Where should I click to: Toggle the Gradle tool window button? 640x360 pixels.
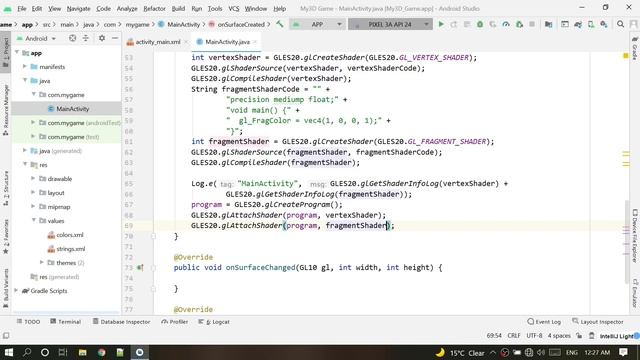point(635,48)
